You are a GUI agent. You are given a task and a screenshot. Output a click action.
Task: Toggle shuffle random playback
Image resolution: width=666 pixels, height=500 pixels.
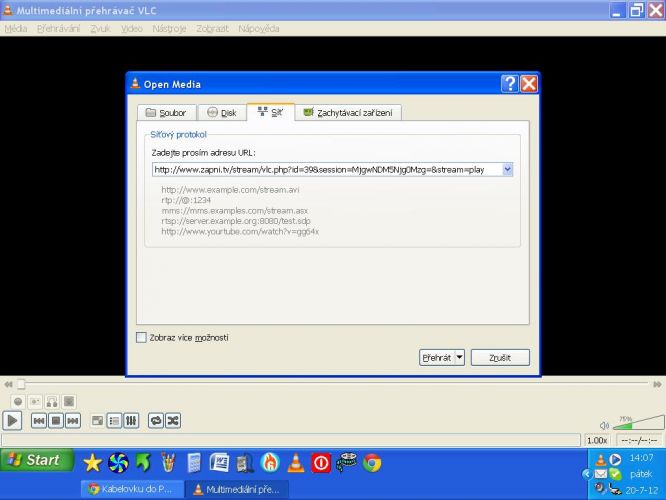pyautogui.click(x=173, y=421)
